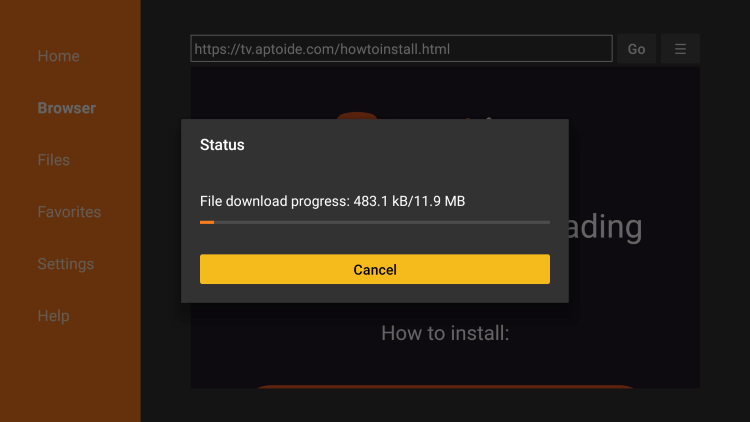The height and width of the screenshot is (422, 750).
Task: Select Browser in the sidebar
Action: pos(66,108)
